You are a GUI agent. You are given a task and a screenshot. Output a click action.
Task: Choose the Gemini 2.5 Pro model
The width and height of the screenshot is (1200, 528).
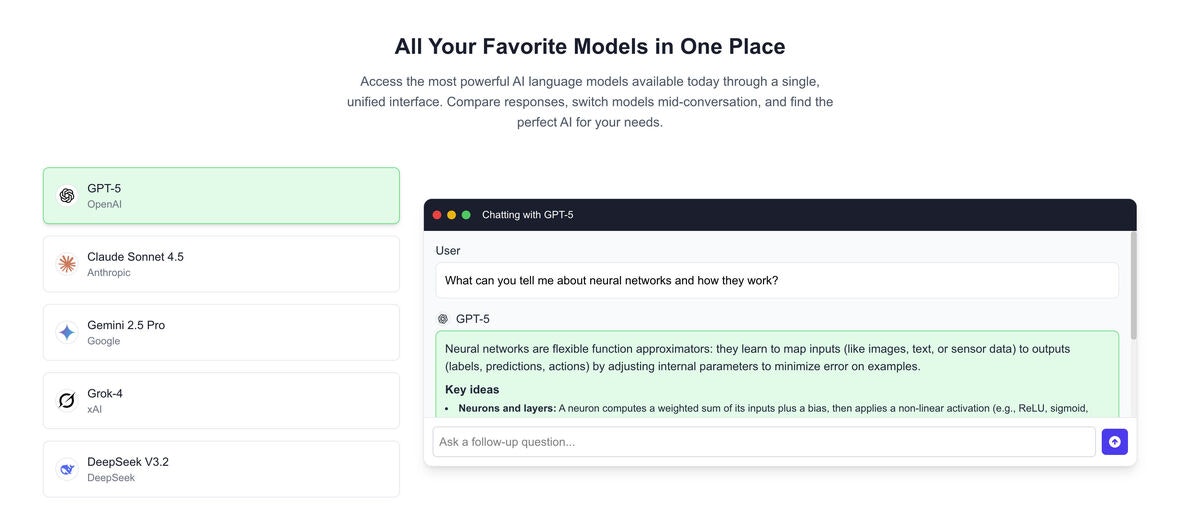[221, 333]
